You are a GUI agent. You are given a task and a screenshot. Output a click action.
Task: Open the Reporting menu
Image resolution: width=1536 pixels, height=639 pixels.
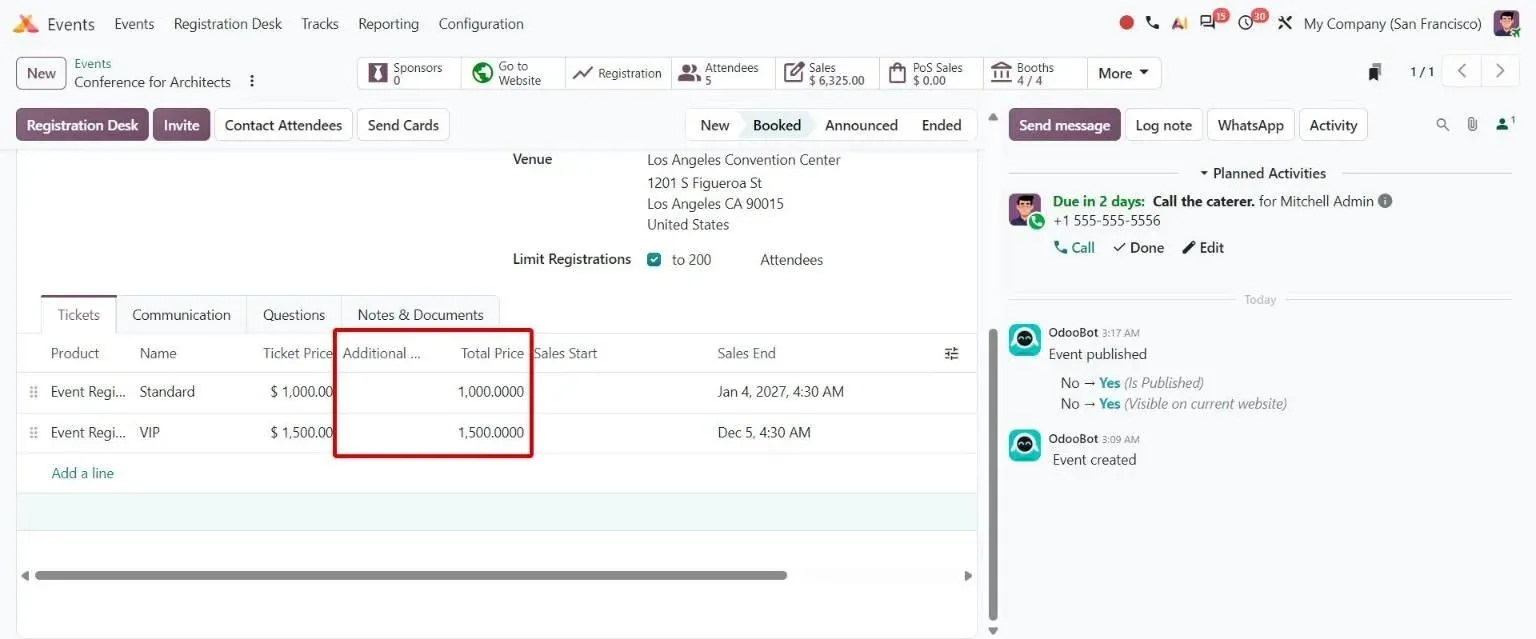pos(388,23)
